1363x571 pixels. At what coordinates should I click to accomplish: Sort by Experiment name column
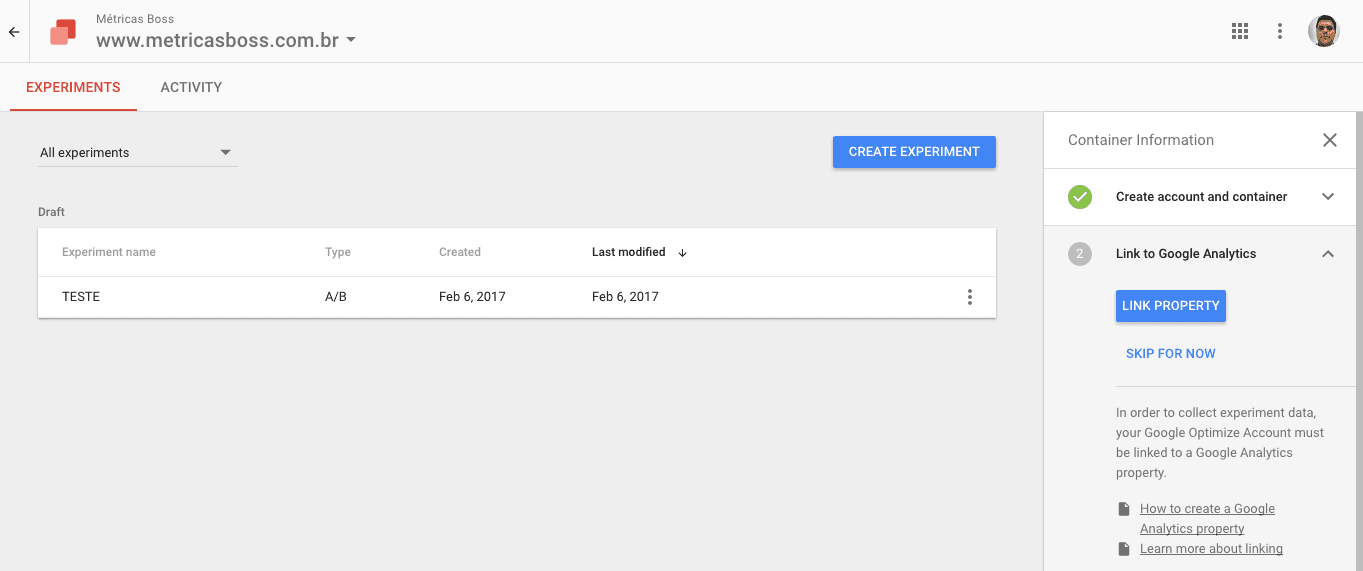click(x=109, y=252)
